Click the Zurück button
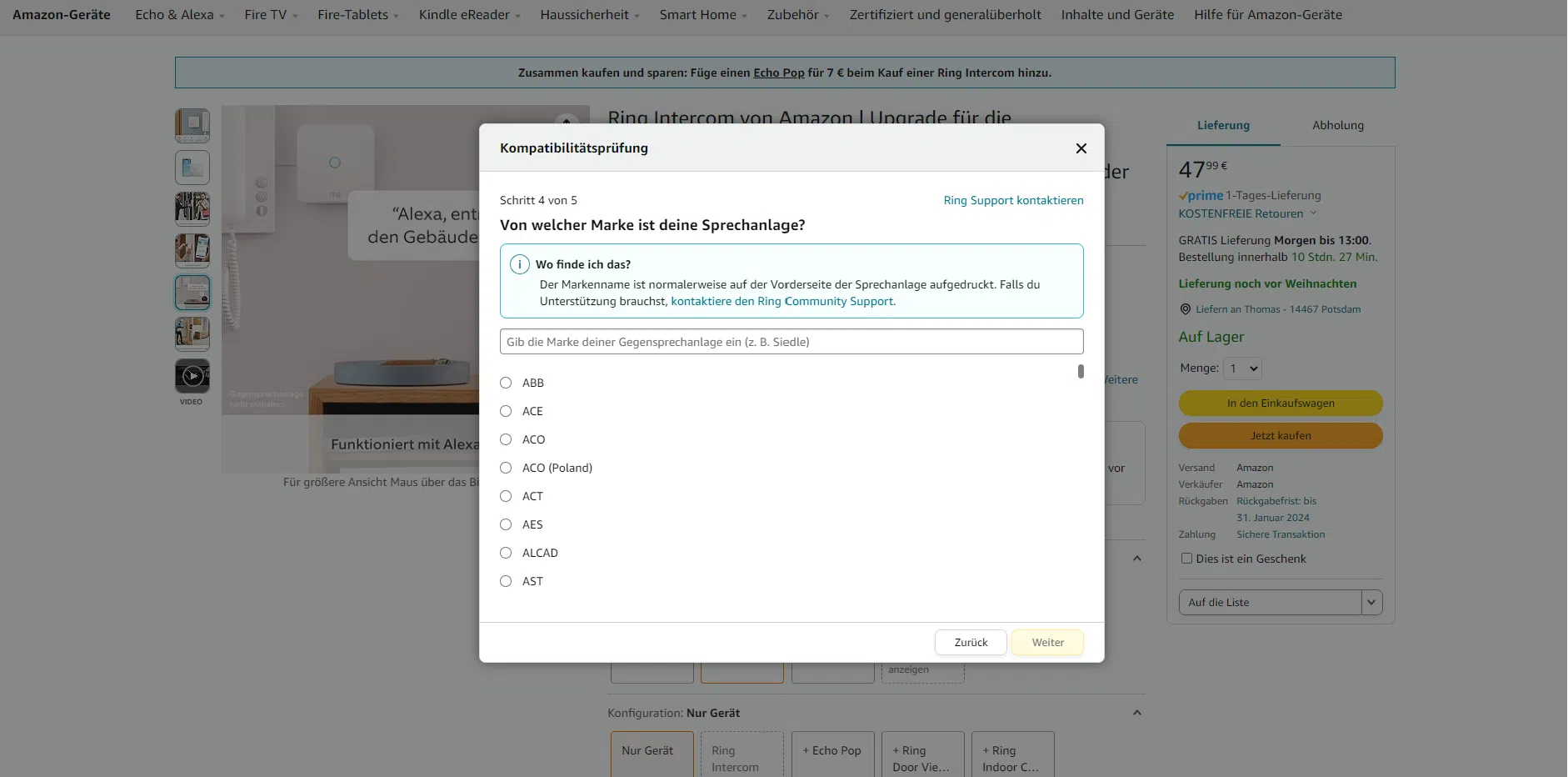 (x=971, y=643)
